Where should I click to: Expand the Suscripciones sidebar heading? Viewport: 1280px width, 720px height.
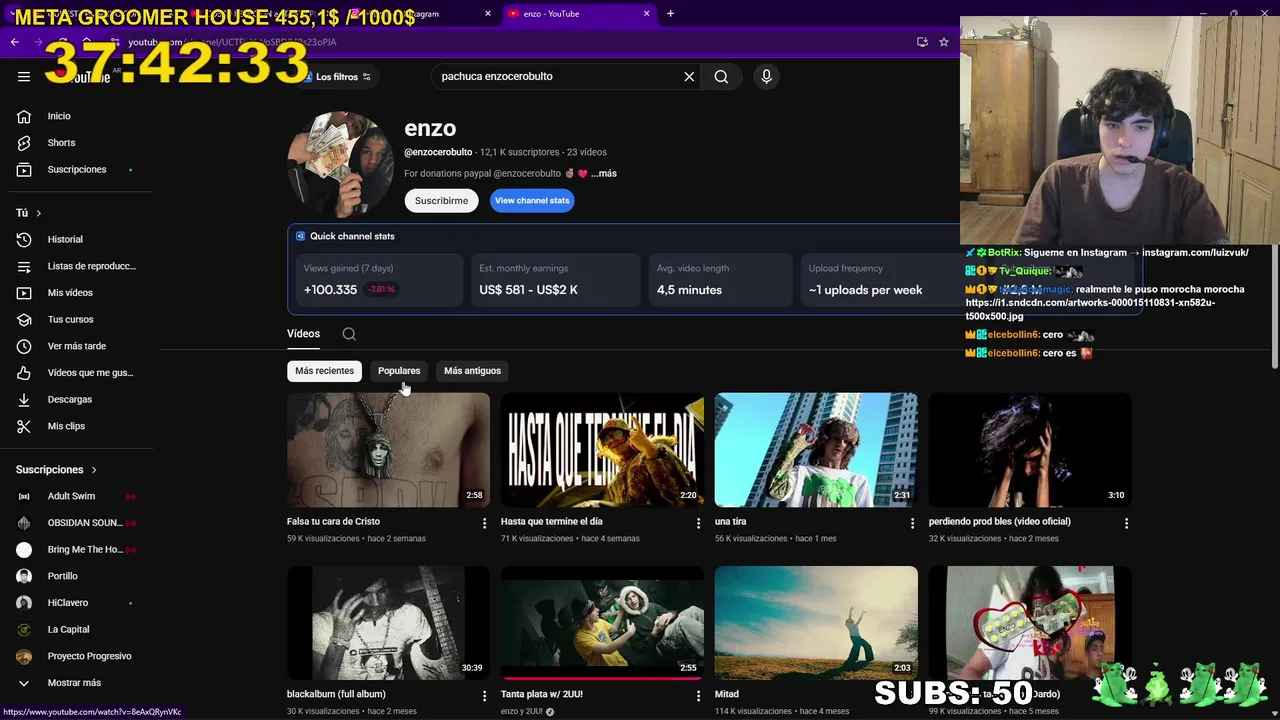(x=57, y=469)
